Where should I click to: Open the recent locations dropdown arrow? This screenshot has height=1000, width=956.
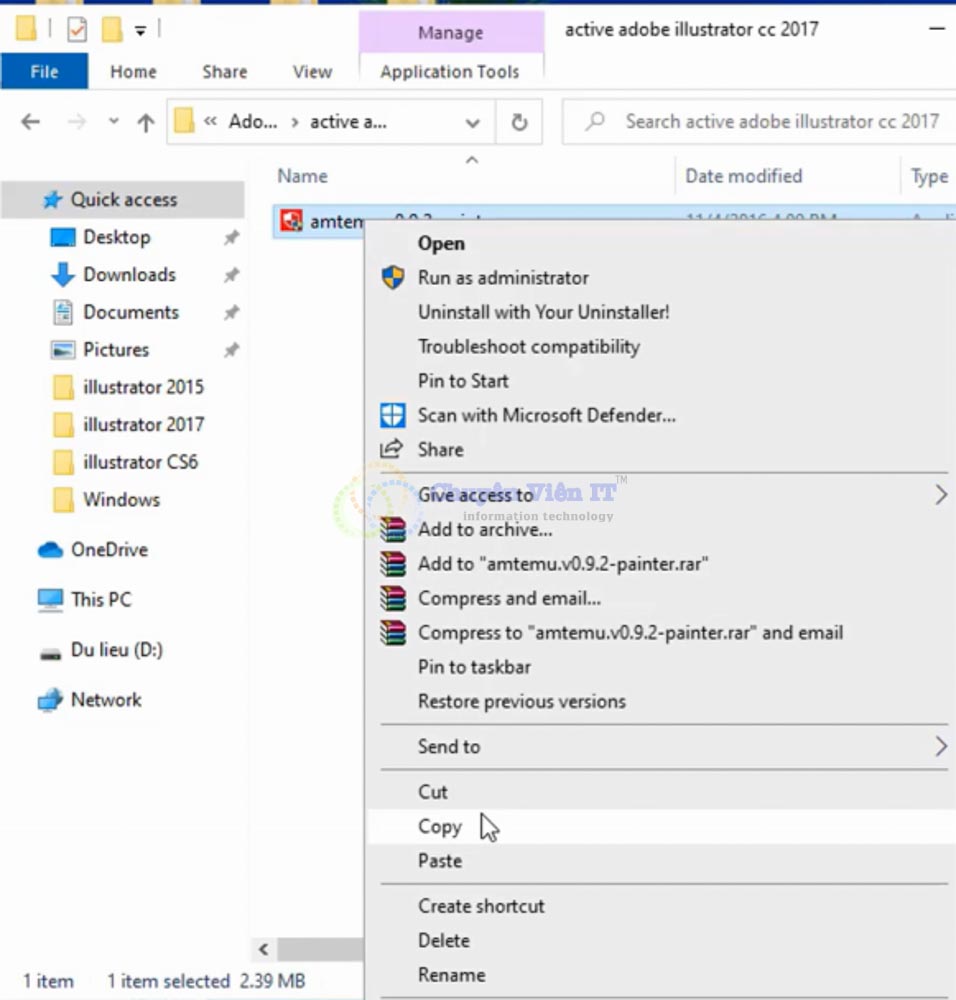click(114, 122)
